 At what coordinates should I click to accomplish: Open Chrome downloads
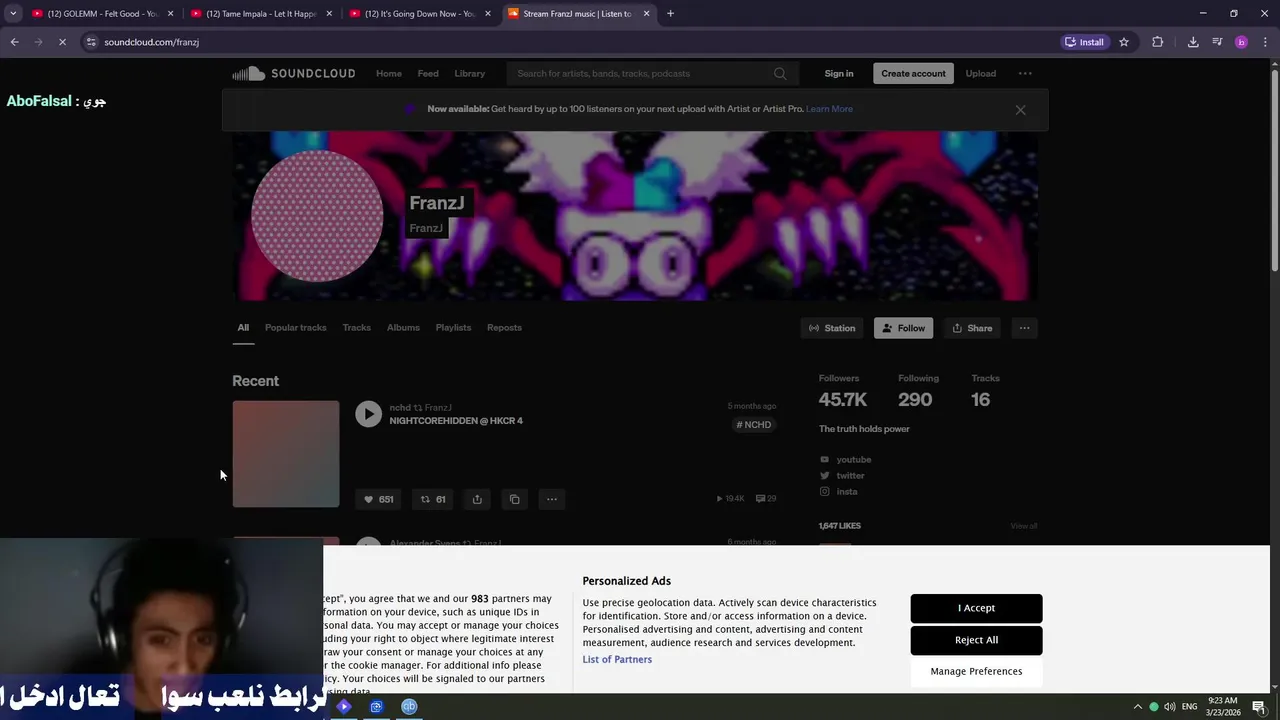coord(1193,42)
